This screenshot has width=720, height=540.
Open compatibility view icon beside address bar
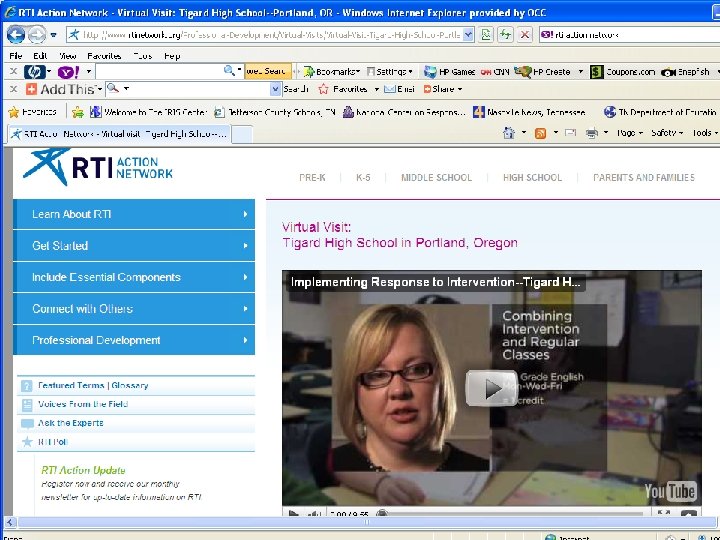[x=486, y=34]
